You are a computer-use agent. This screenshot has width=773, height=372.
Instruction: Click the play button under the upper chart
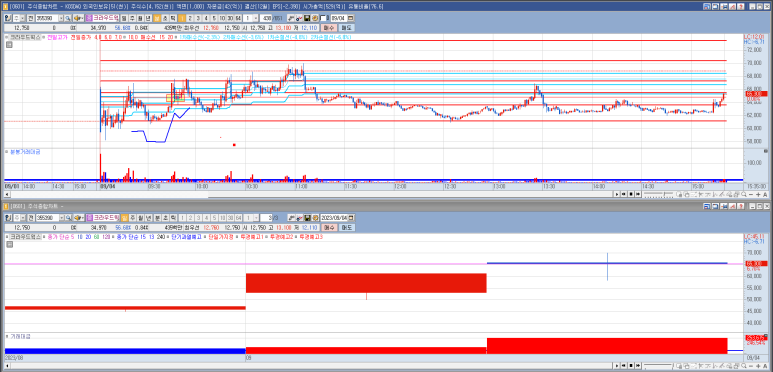coord(617,195)
